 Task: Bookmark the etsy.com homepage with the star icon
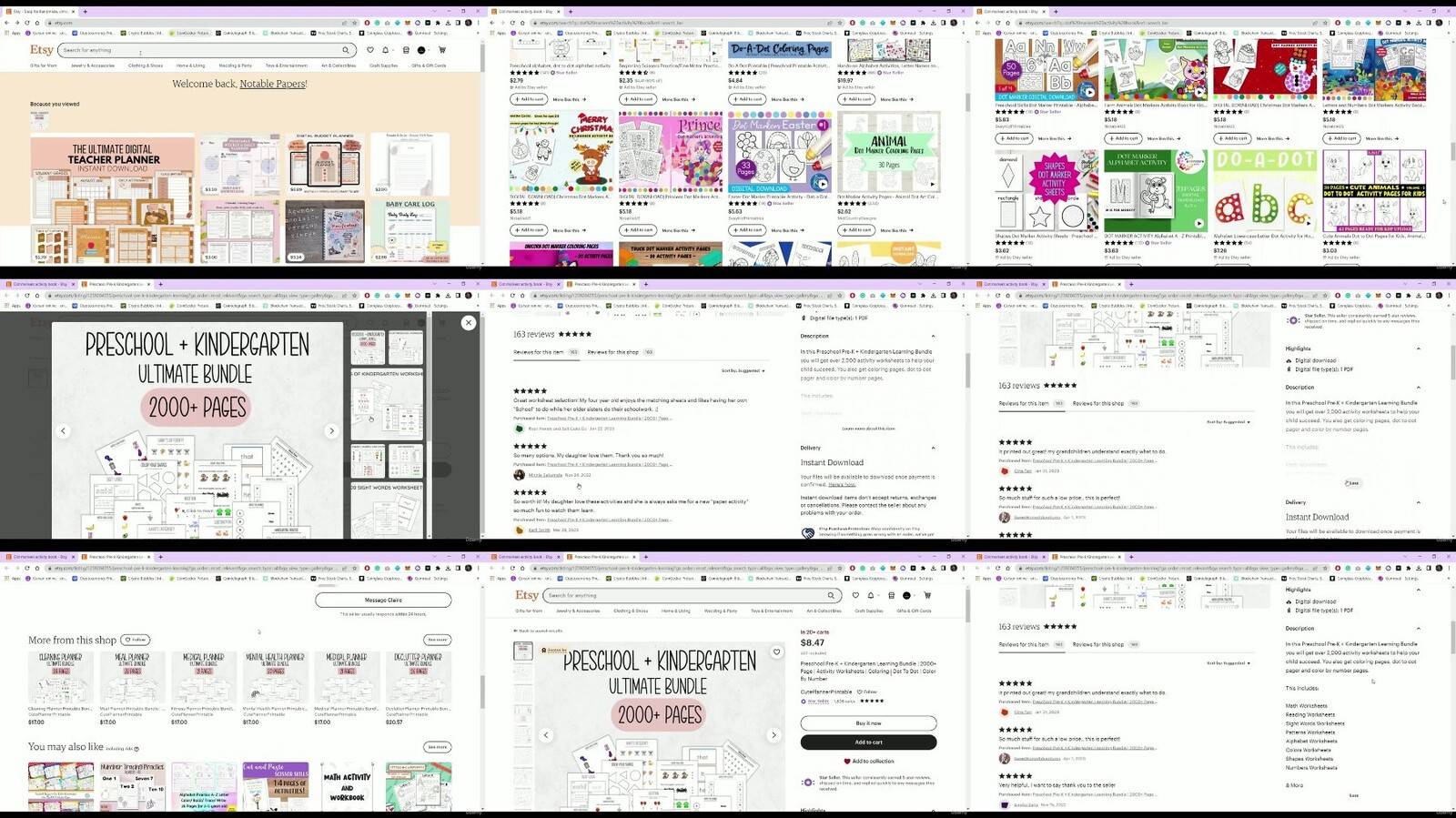click(x=357, y=23)
